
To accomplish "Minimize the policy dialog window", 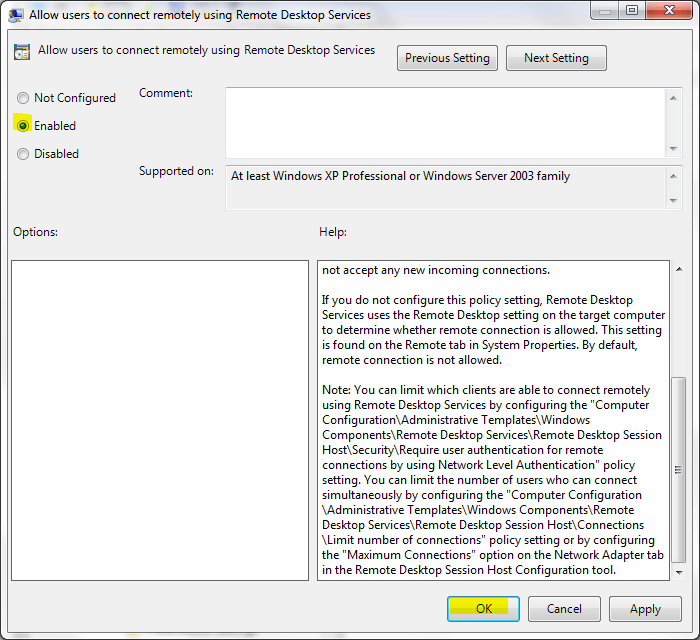I will [605, 11].
